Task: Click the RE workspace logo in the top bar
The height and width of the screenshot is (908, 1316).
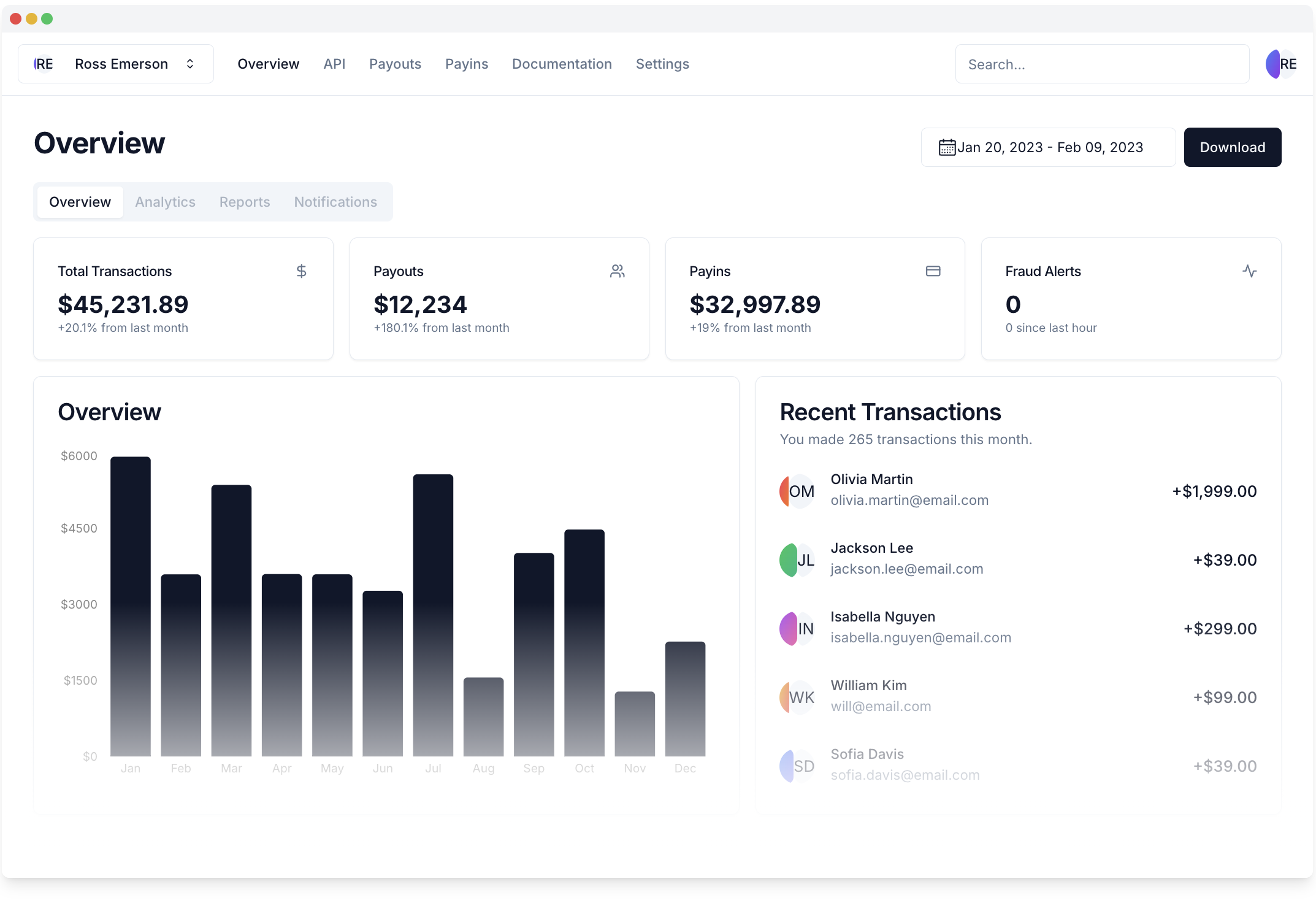Action: pyautogui.click(x=43, y=63)
